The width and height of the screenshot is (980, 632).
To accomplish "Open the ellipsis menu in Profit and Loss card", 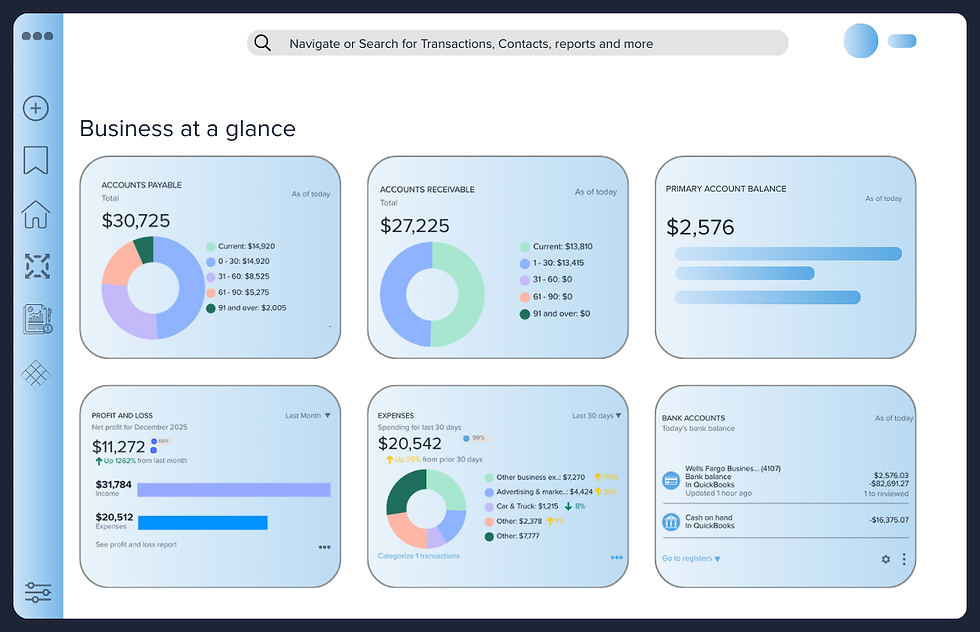I will pos(324,547).
